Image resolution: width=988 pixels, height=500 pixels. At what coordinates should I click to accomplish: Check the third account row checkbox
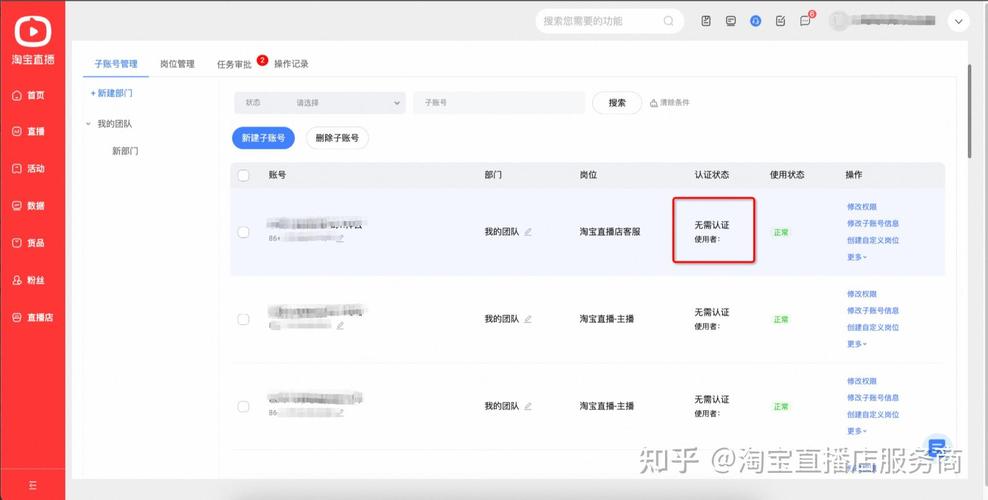pos(243,406)
